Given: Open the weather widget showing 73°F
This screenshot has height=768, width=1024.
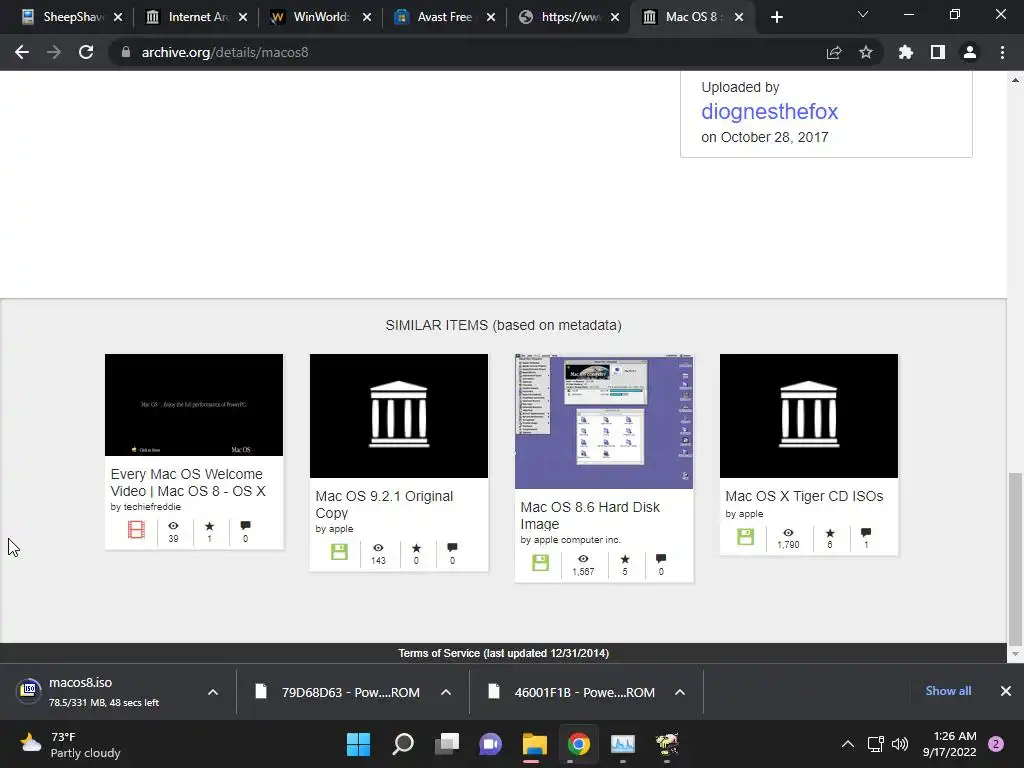Looking at the screenshot, I should click(x=70, y=744).
